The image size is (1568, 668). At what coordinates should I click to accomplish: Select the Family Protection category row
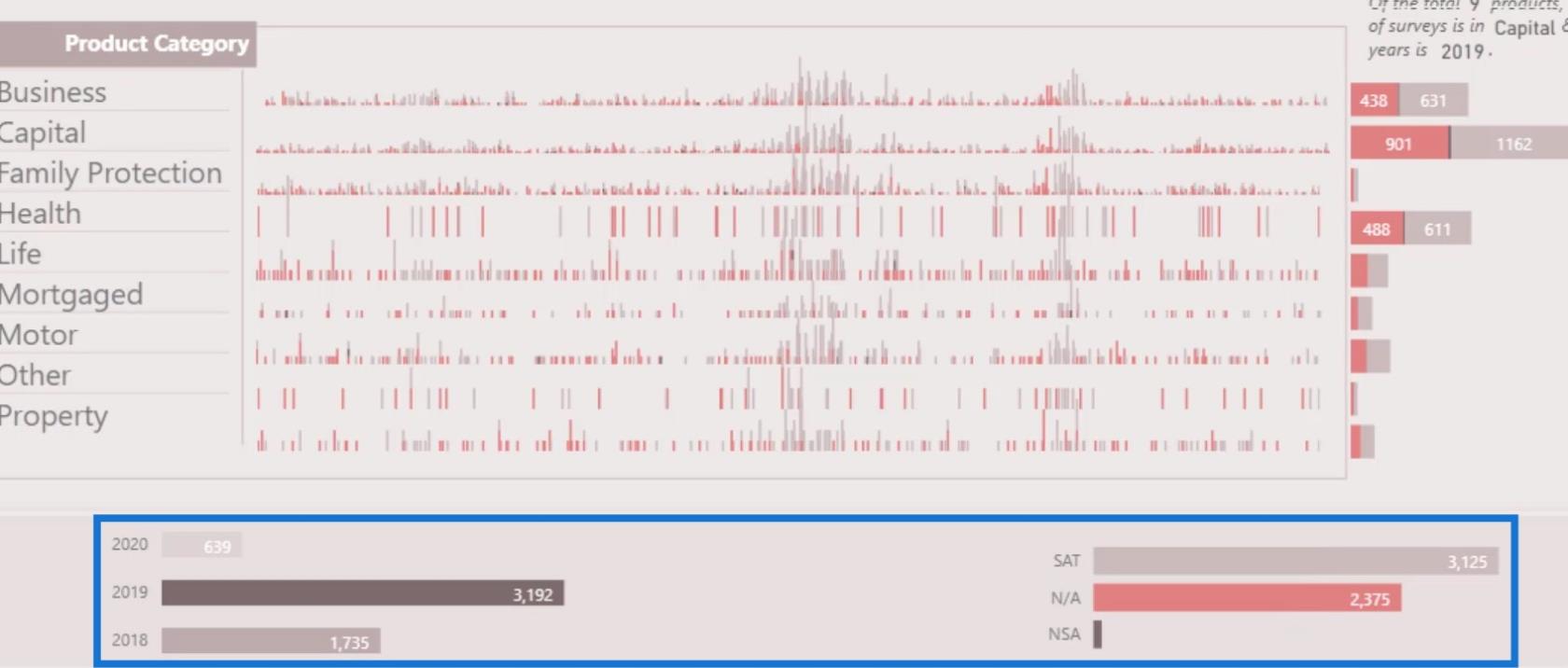pos(112,173)
